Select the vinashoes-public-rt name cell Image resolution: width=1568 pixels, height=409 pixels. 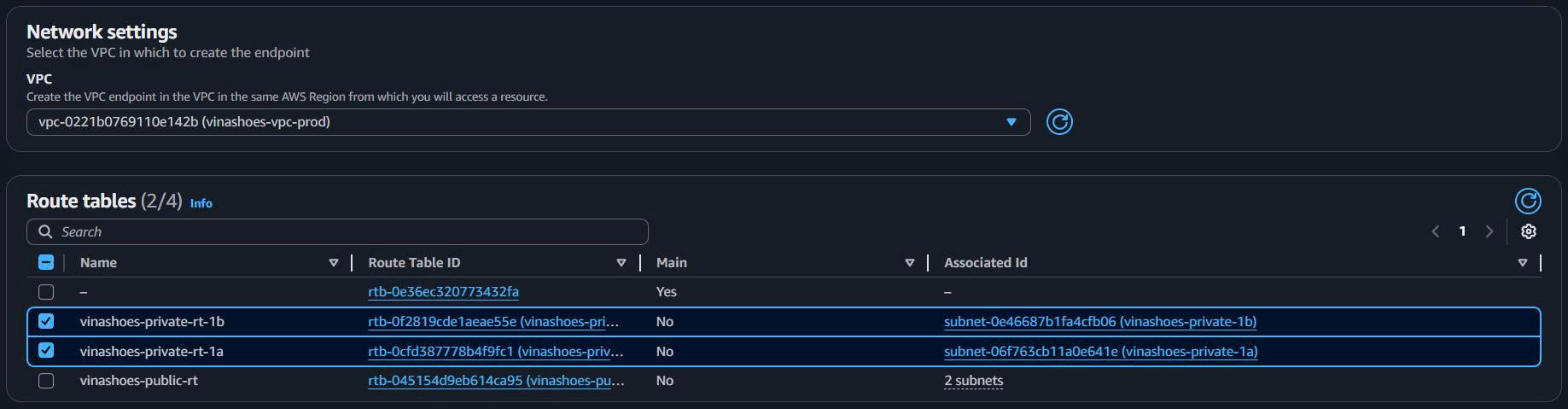(138, 381)
